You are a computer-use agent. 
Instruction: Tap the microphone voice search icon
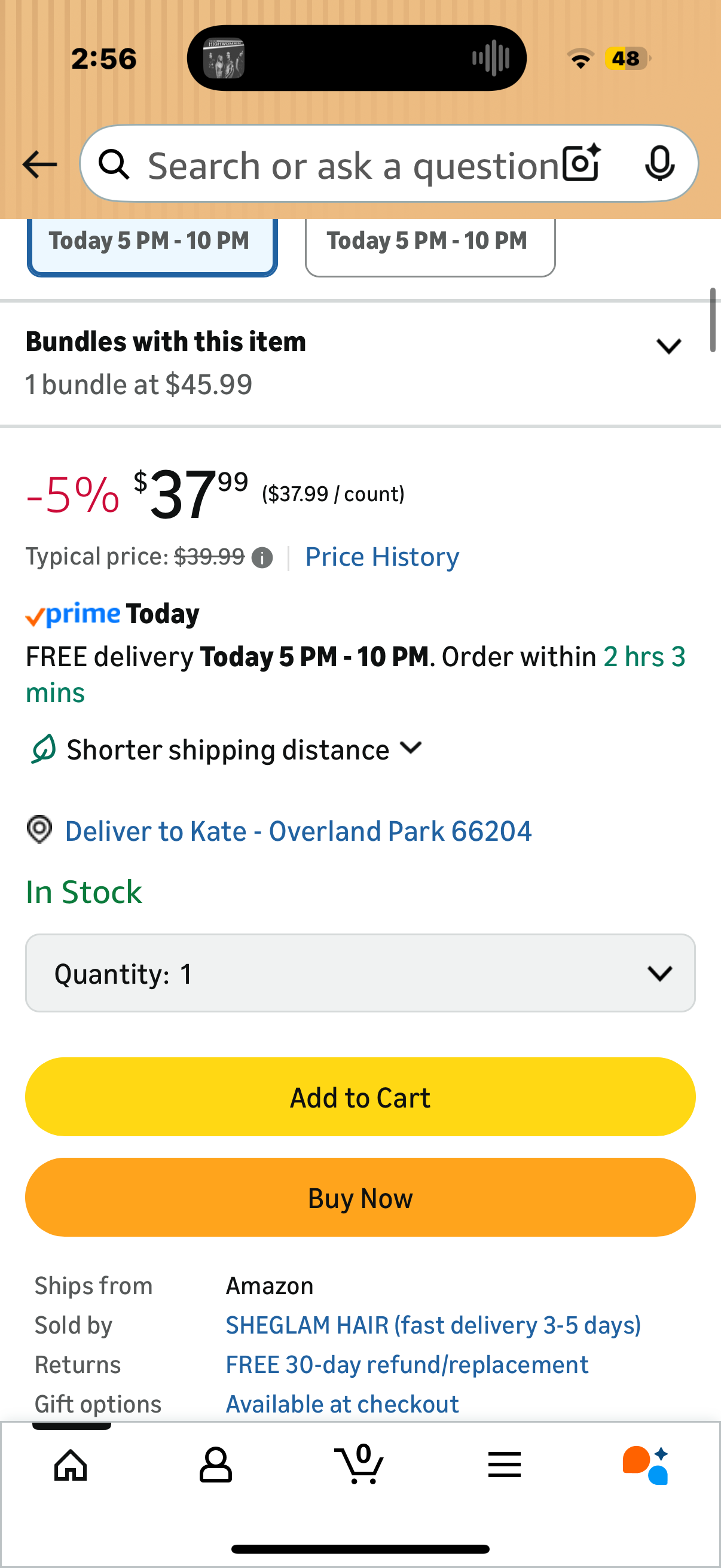pyautogui.click(x=659, y=164)
